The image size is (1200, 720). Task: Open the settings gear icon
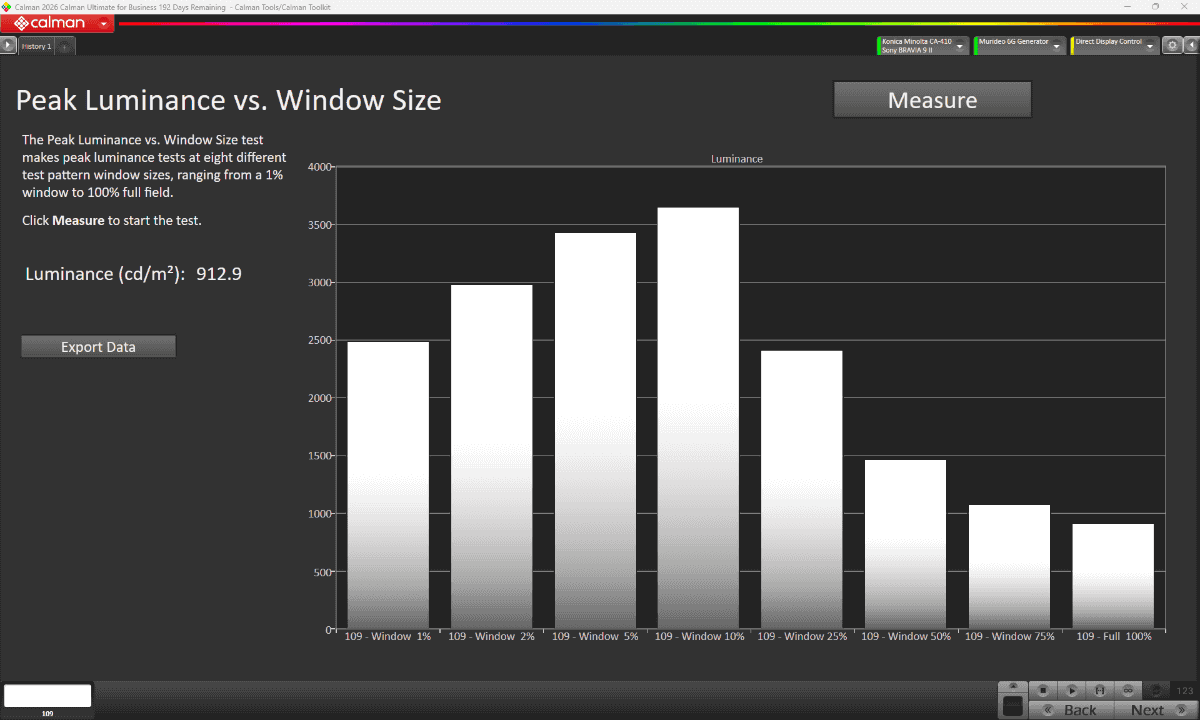1173,45
